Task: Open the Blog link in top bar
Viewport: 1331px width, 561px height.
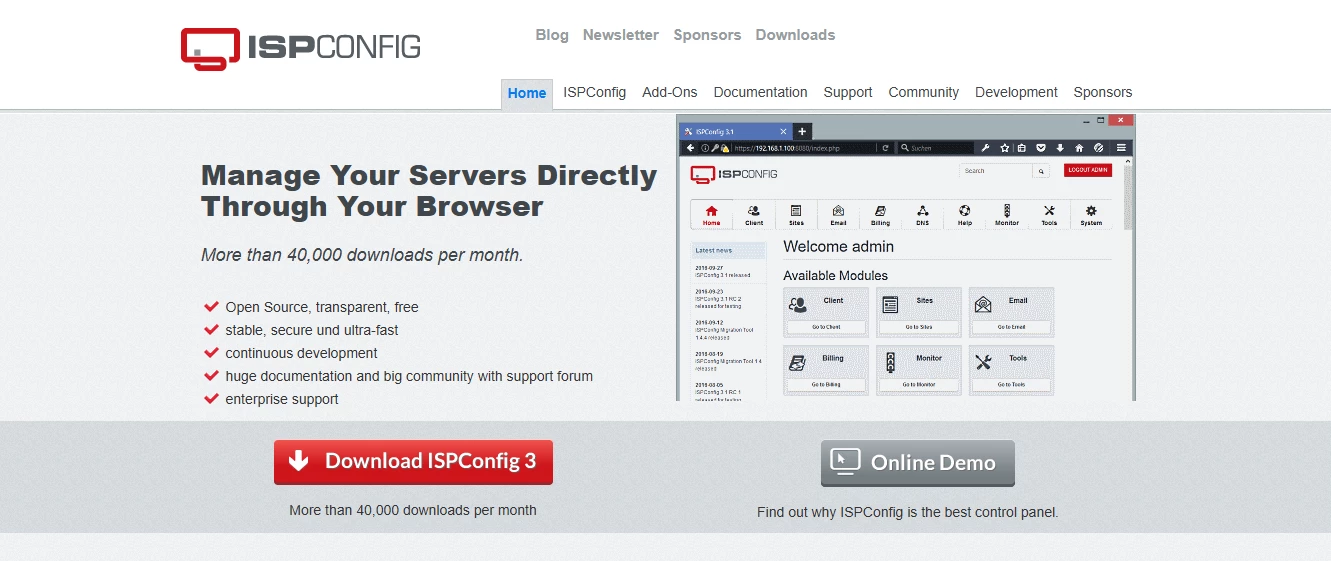Action: pos(552,35)
